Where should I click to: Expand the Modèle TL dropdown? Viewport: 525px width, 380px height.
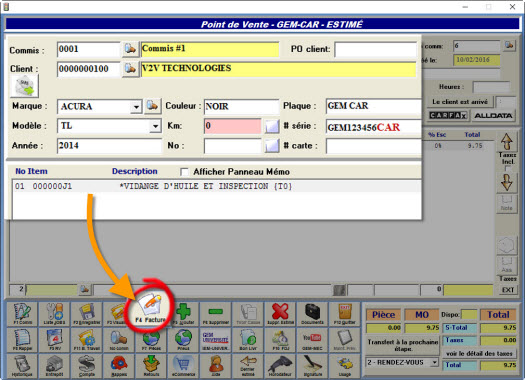click(x=155, y=127)
